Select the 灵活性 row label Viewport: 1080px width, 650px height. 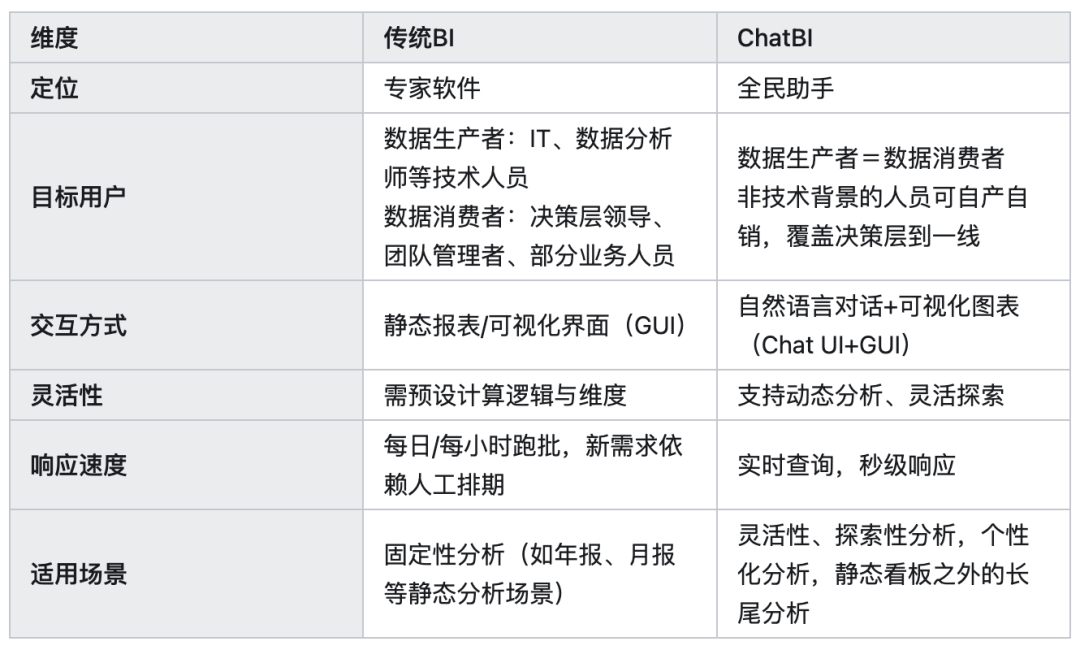187,395
